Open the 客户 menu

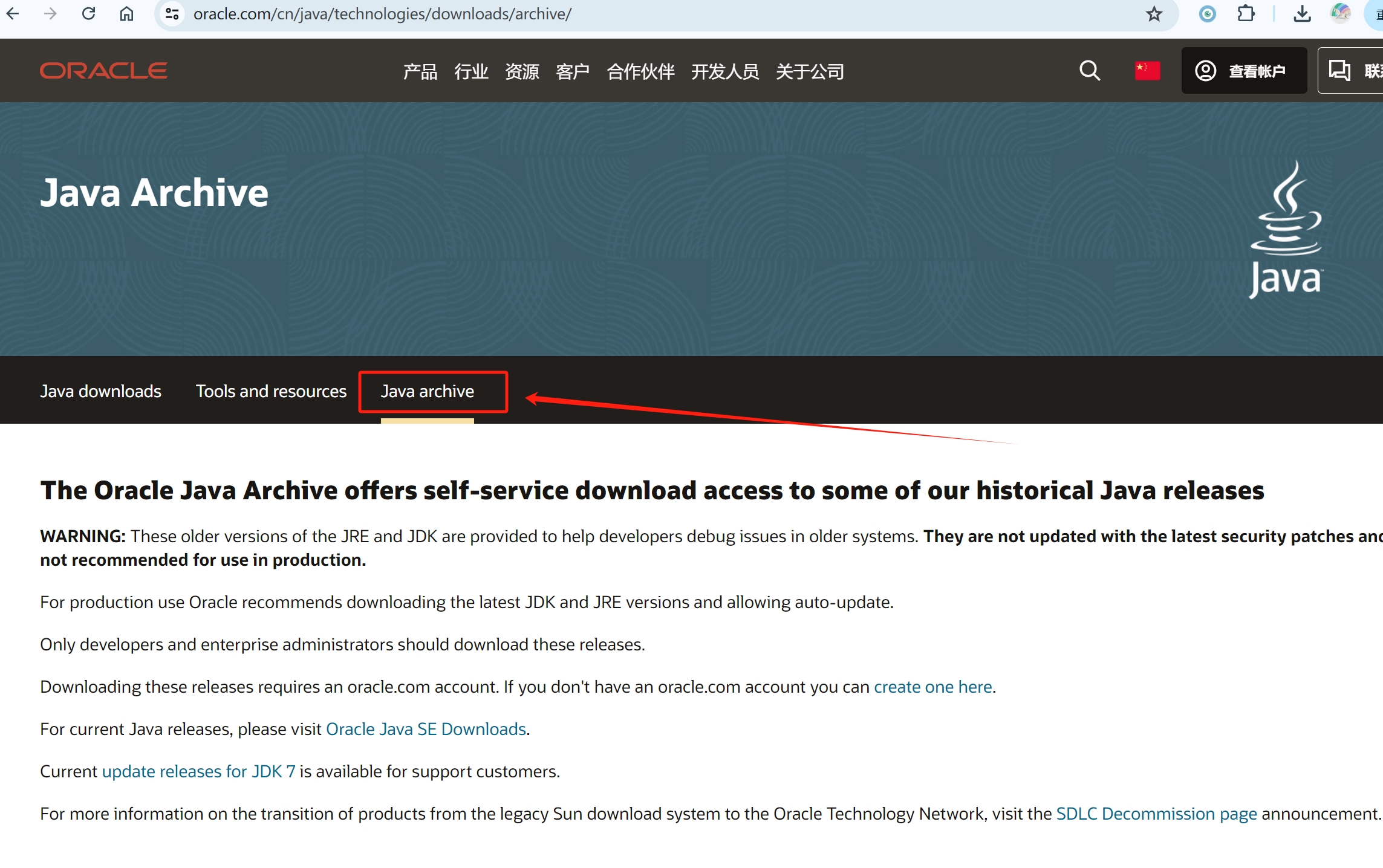click(573, 71)
